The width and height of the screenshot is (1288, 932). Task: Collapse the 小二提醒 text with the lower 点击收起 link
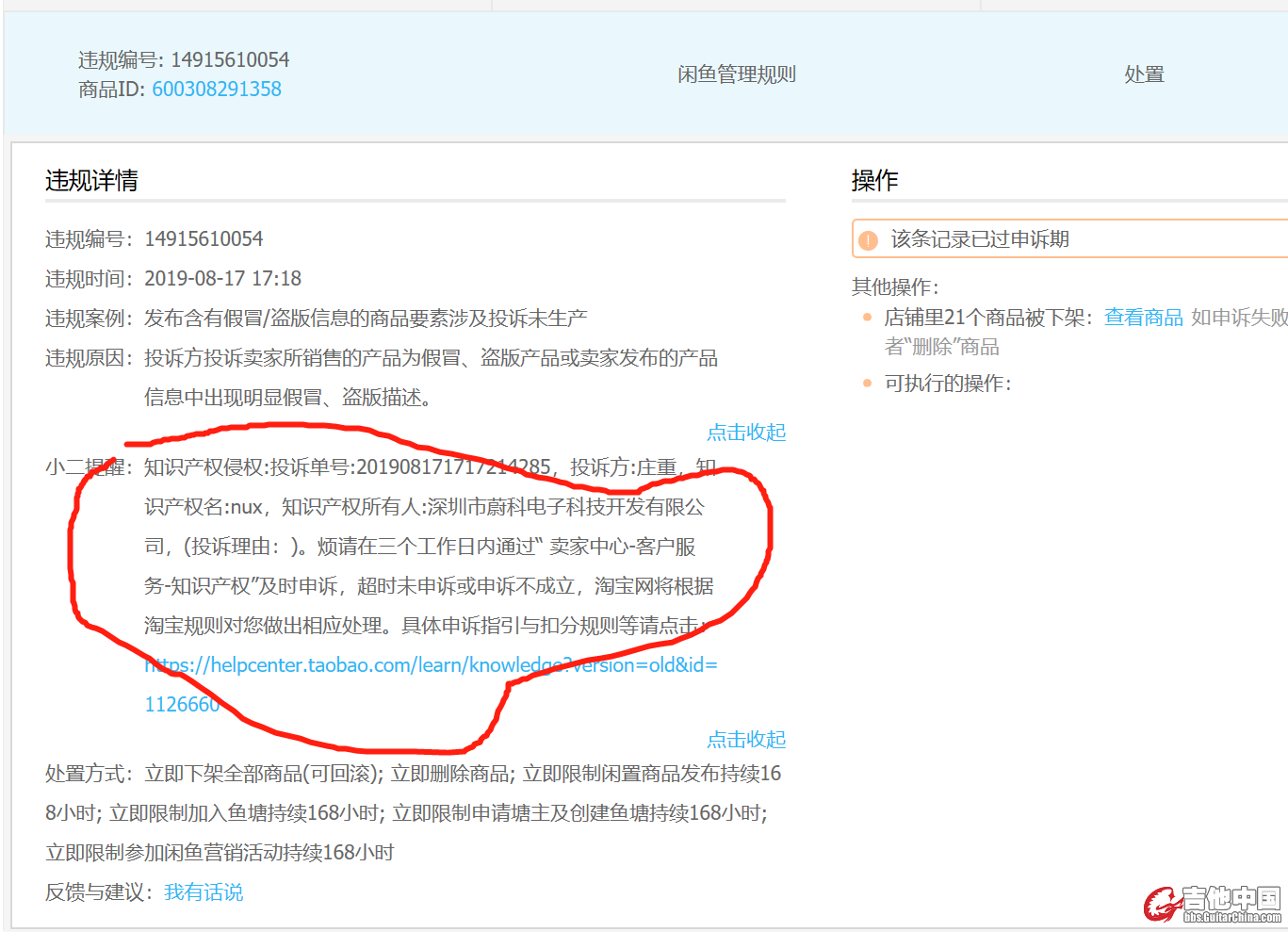[x=746, y=740]
